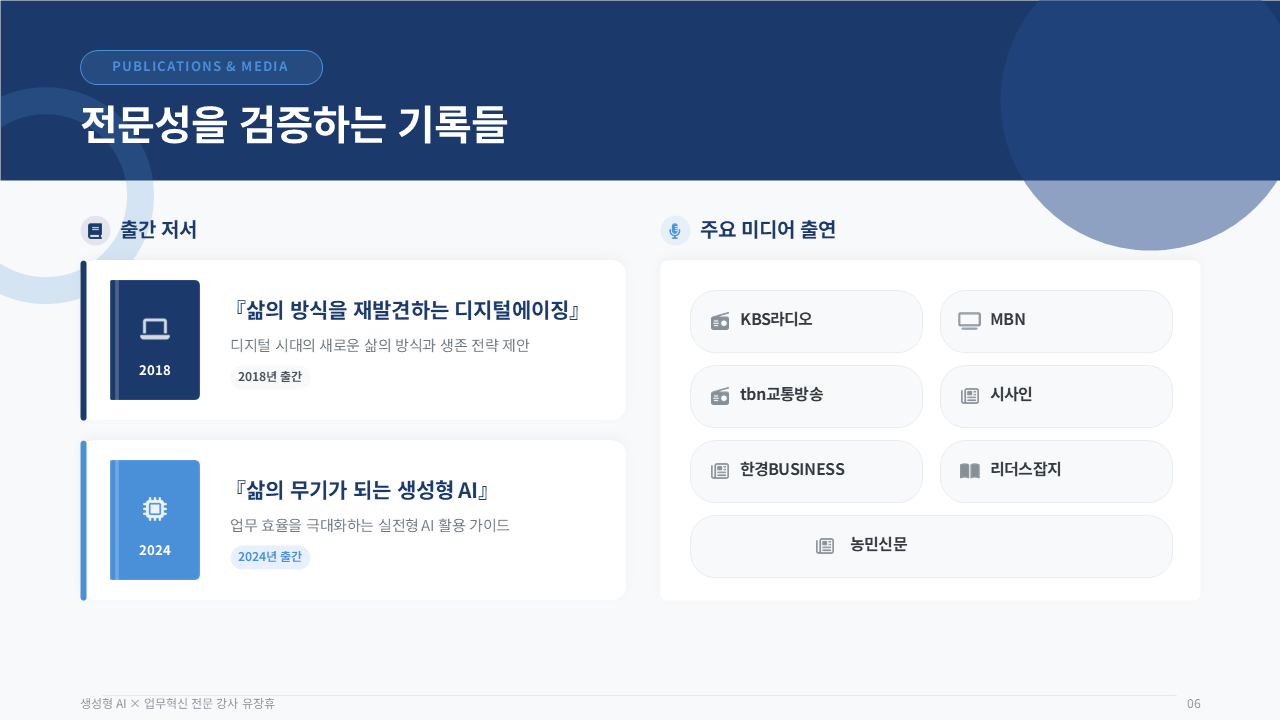Click the page number 06 in the footer

click(x=1193, y=704)
